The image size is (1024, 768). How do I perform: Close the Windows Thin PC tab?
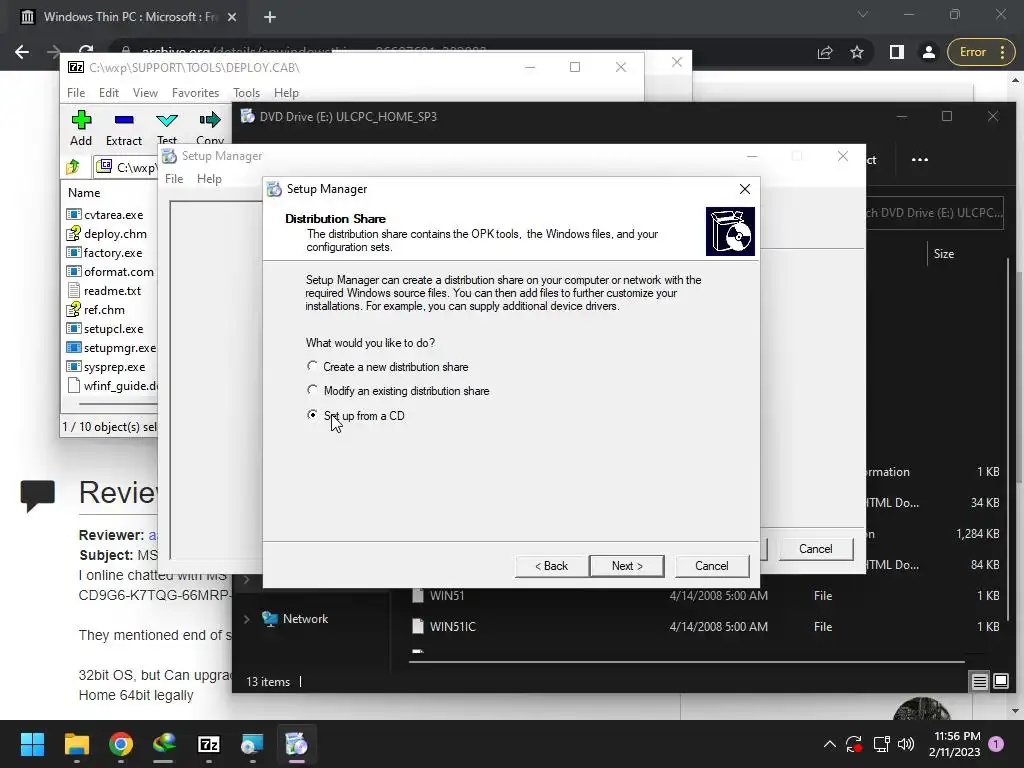(x=232, y=18)
